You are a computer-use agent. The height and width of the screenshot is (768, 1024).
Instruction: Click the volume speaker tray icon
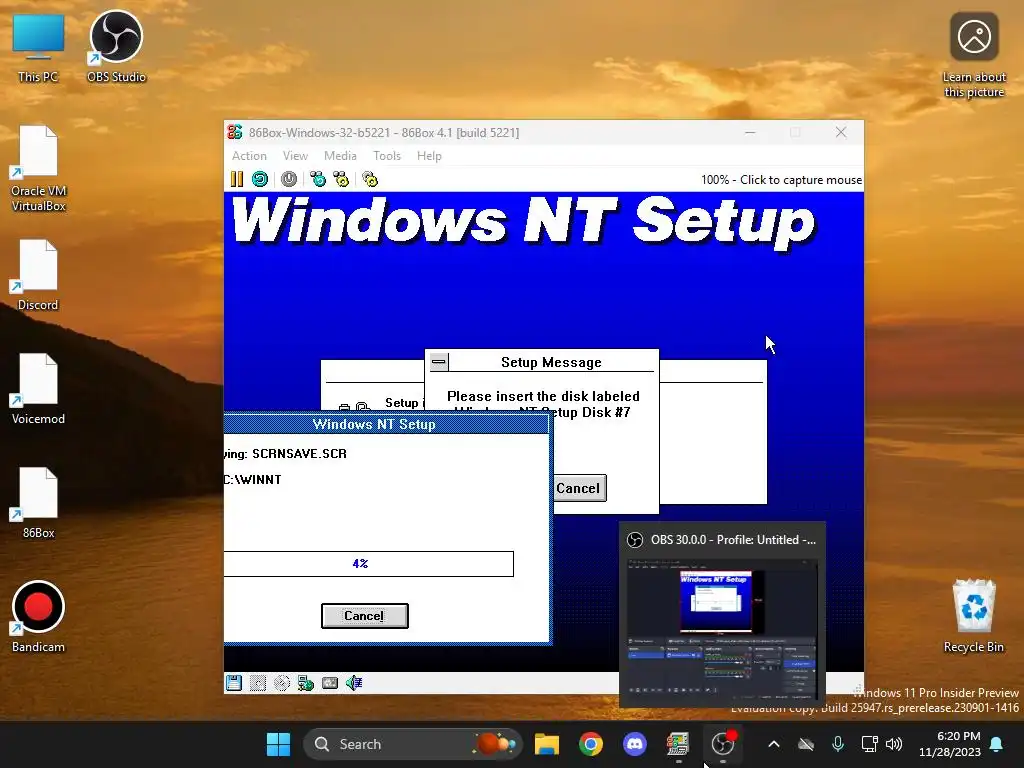894,744
